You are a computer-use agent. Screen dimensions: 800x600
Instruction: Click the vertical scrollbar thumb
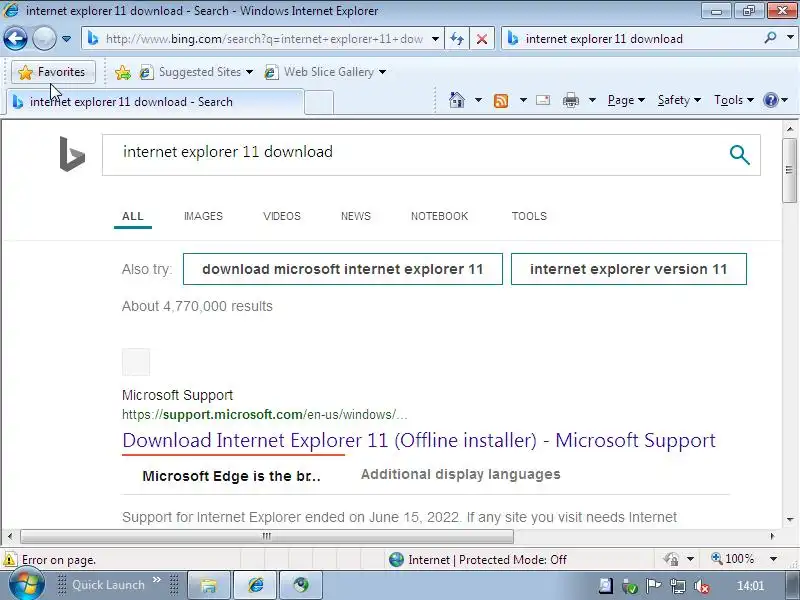point(789,170)
